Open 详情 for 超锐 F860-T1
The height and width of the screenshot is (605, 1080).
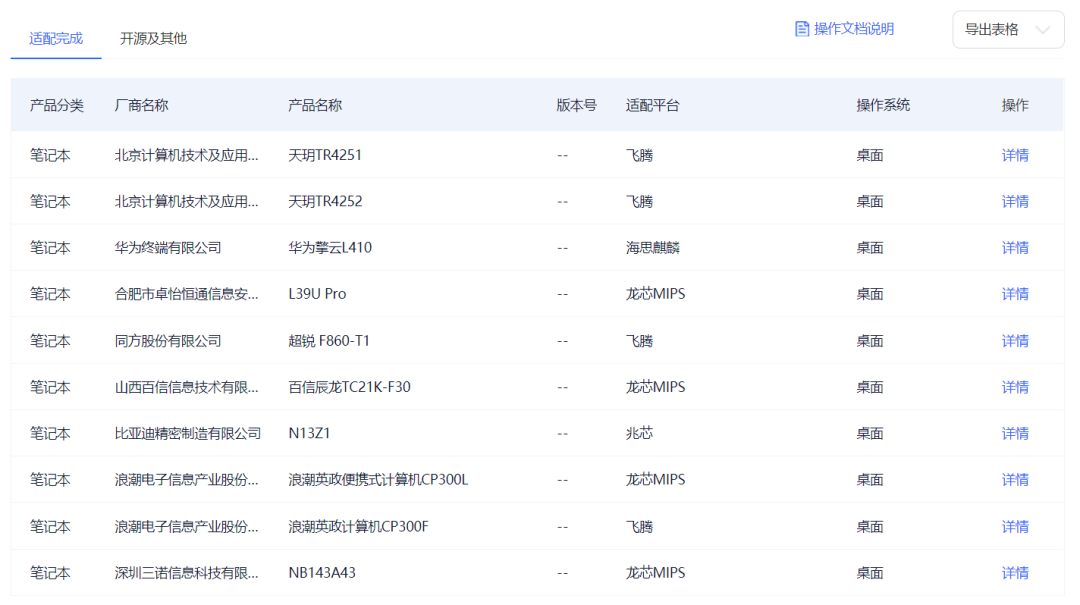pos(1015,341)
